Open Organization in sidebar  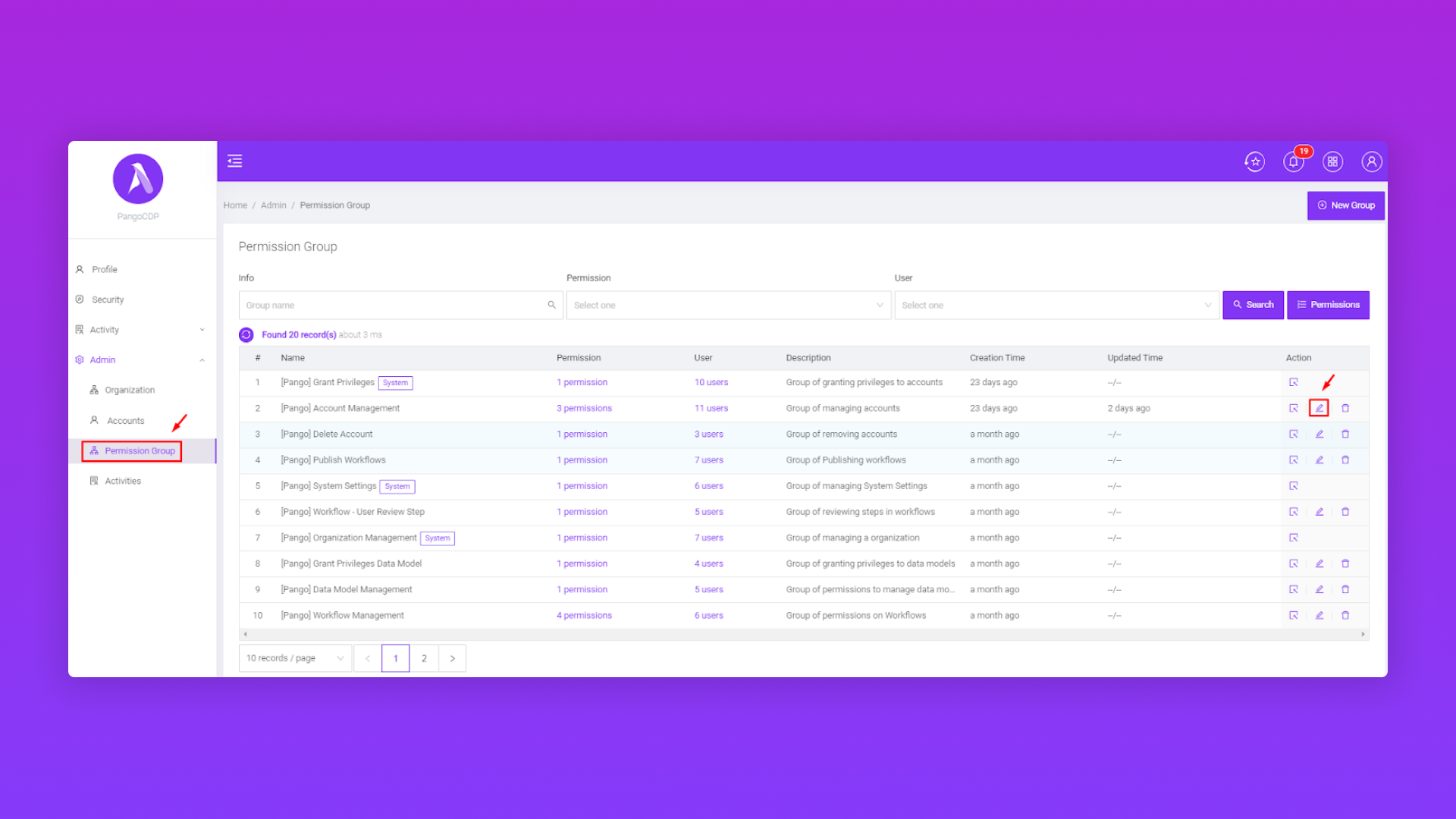(130, 390)
